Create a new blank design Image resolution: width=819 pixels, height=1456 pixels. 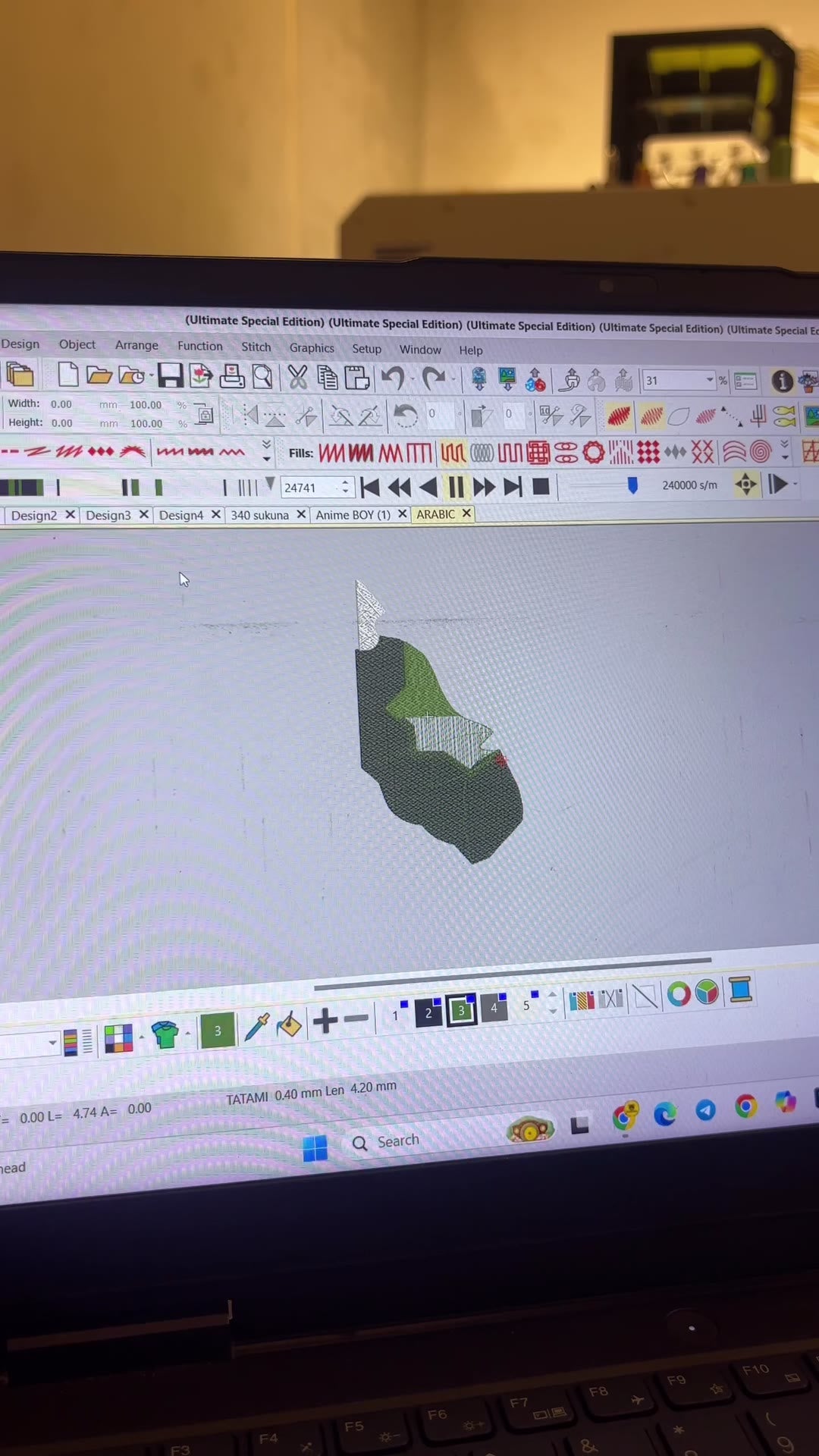tap(68, 375)
